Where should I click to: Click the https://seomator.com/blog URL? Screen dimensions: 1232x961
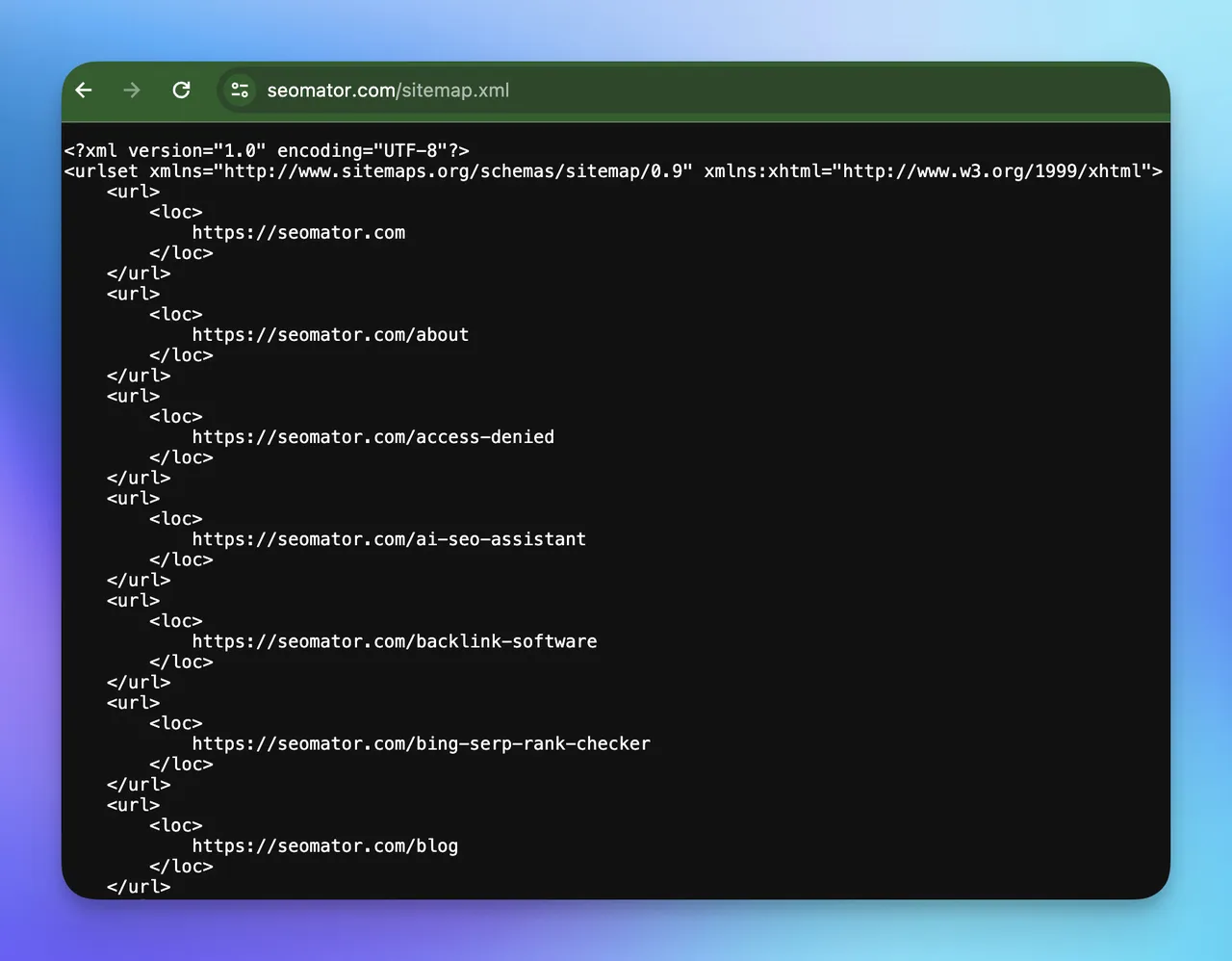tap(324, 845)
